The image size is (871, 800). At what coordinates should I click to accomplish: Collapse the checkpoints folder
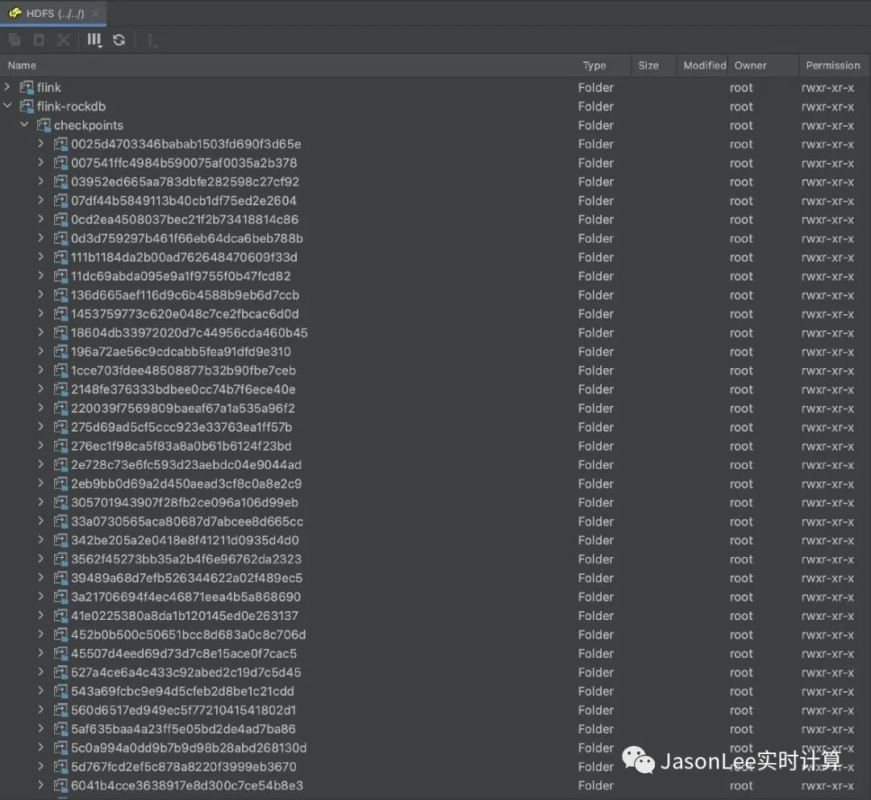click(x=25, y=126)
